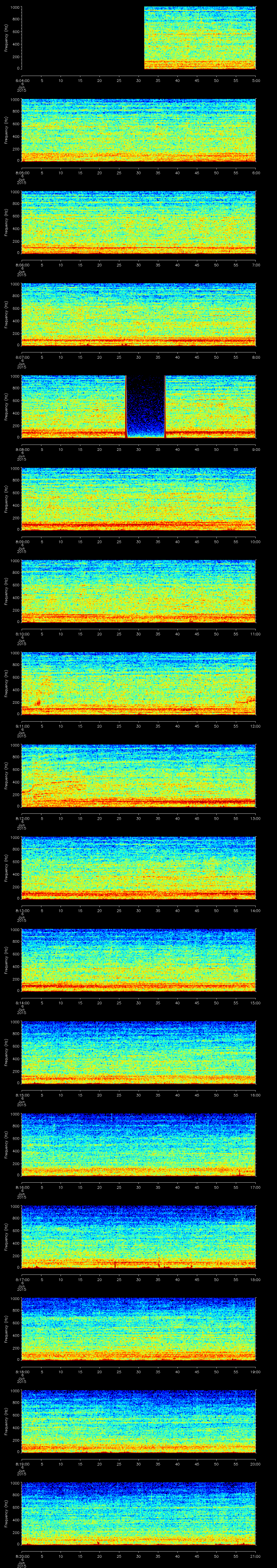Click the '21:00' end-of-axis time label
Image resolution: width=277 pixels, height=1568 pixels.
click(x=256, y=1556)
